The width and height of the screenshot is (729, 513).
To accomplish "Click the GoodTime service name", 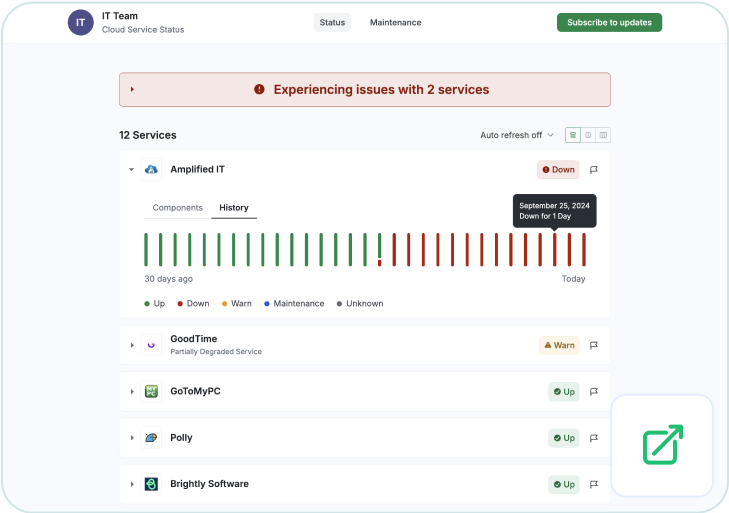I will pyautogui.click(x=193, y=339).
